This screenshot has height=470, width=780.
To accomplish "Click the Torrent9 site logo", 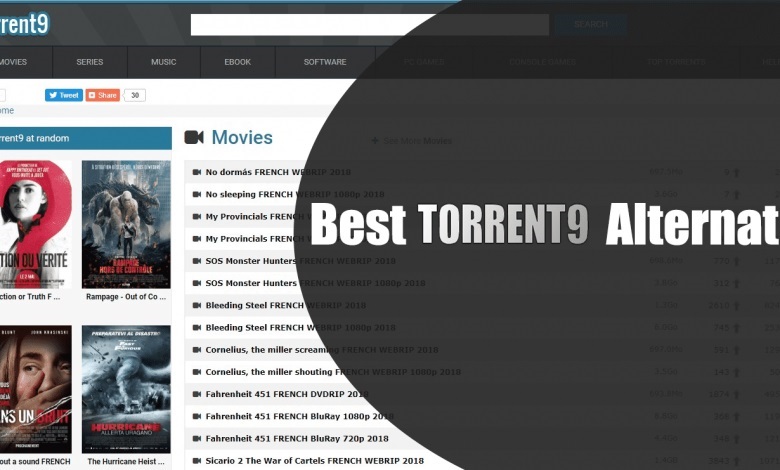I will [x=25, y=24].
